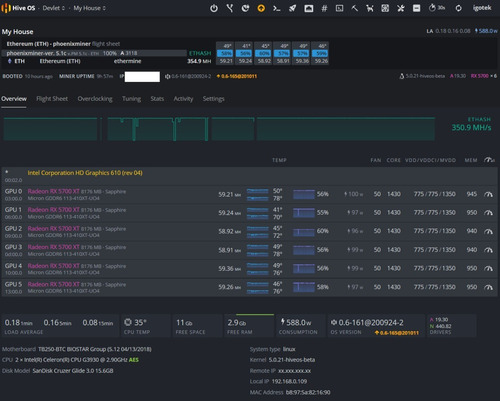
Task: Click the toolbar icon left of the orange upgrade arrow
Action: click(245, 8)
